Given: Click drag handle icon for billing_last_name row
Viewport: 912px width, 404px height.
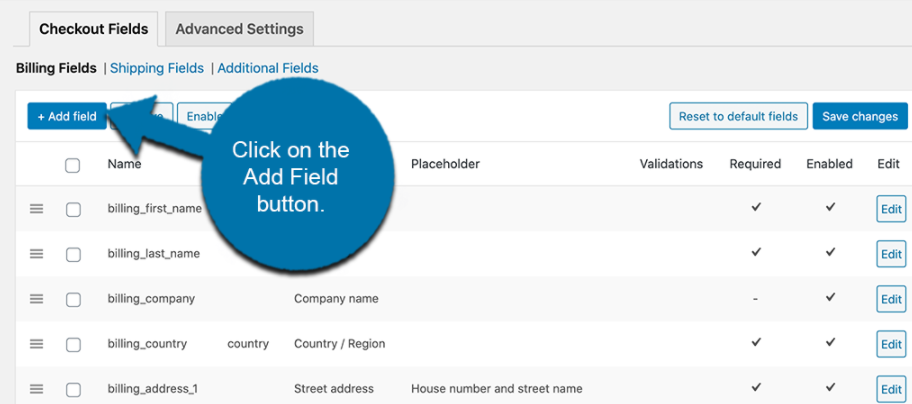Looking at the screenshot, I should 37,254.
